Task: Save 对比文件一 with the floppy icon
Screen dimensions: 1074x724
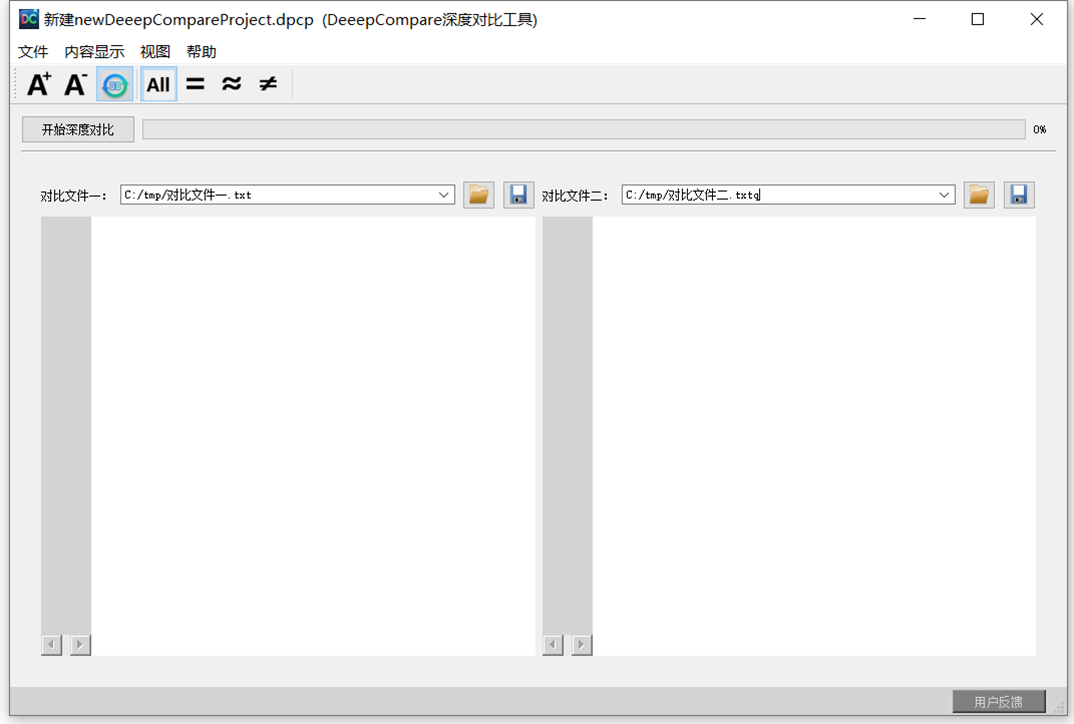Action: click(x=519, y=195)
